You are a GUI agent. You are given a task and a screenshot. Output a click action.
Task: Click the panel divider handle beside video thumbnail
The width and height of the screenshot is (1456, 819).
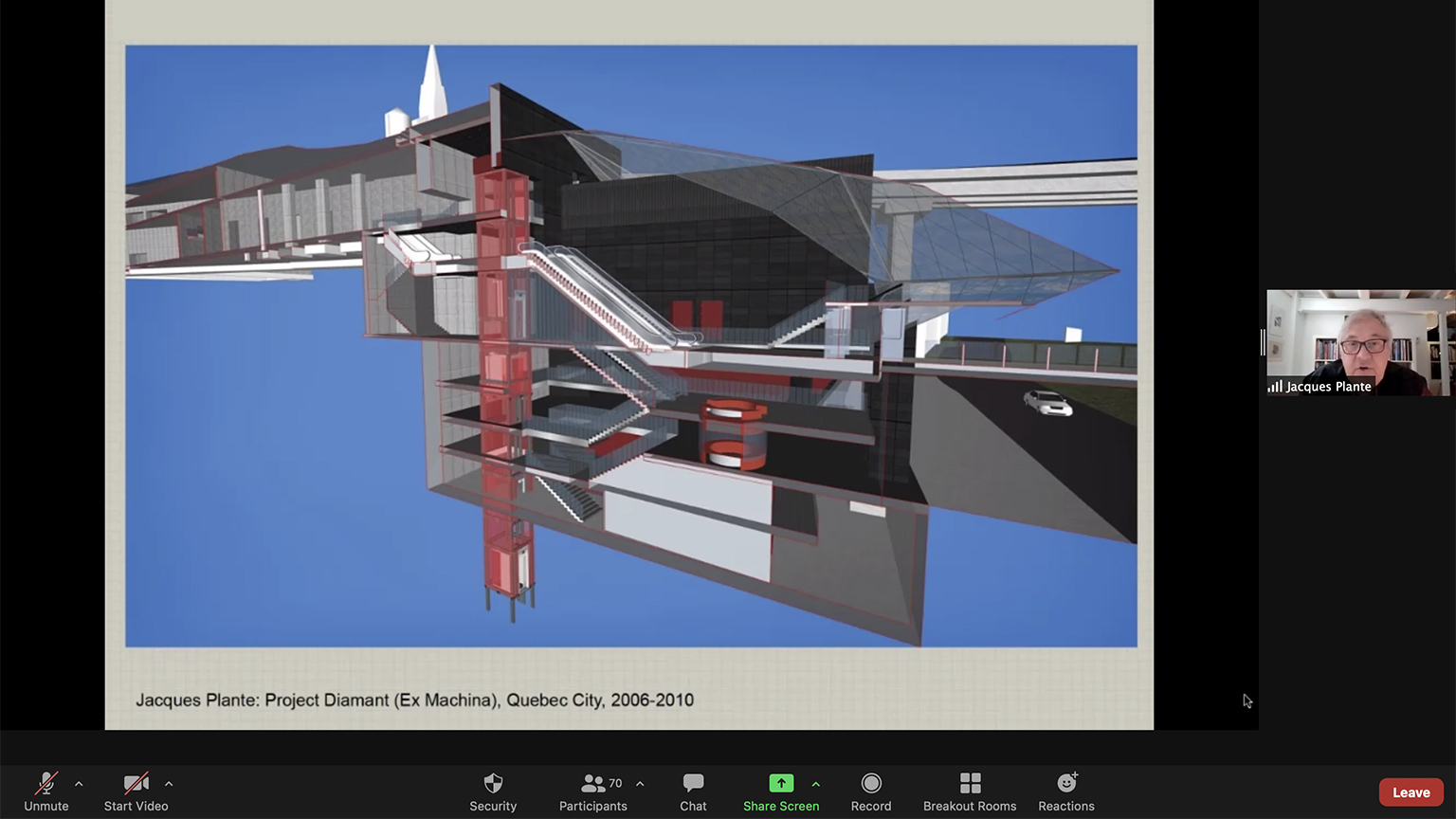(x=1263, y=342)
